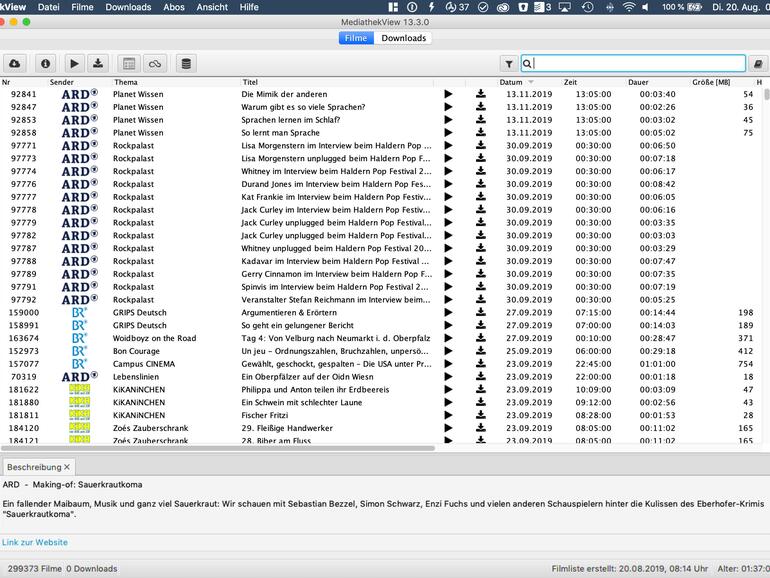Sort by the Größe [MB] column header
This screenshot has height=578, width=770.
click(711, 82)
